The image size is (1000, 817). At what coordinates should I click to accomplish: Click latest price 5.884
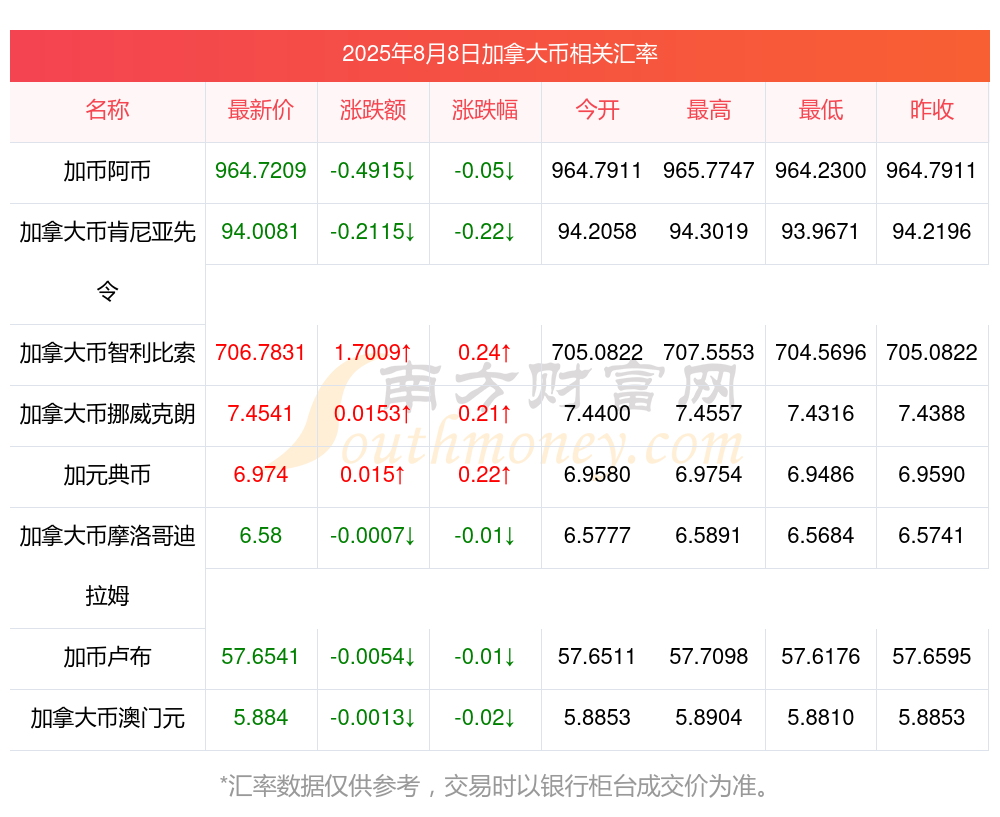pyautogui.click(x=261, y=718)
